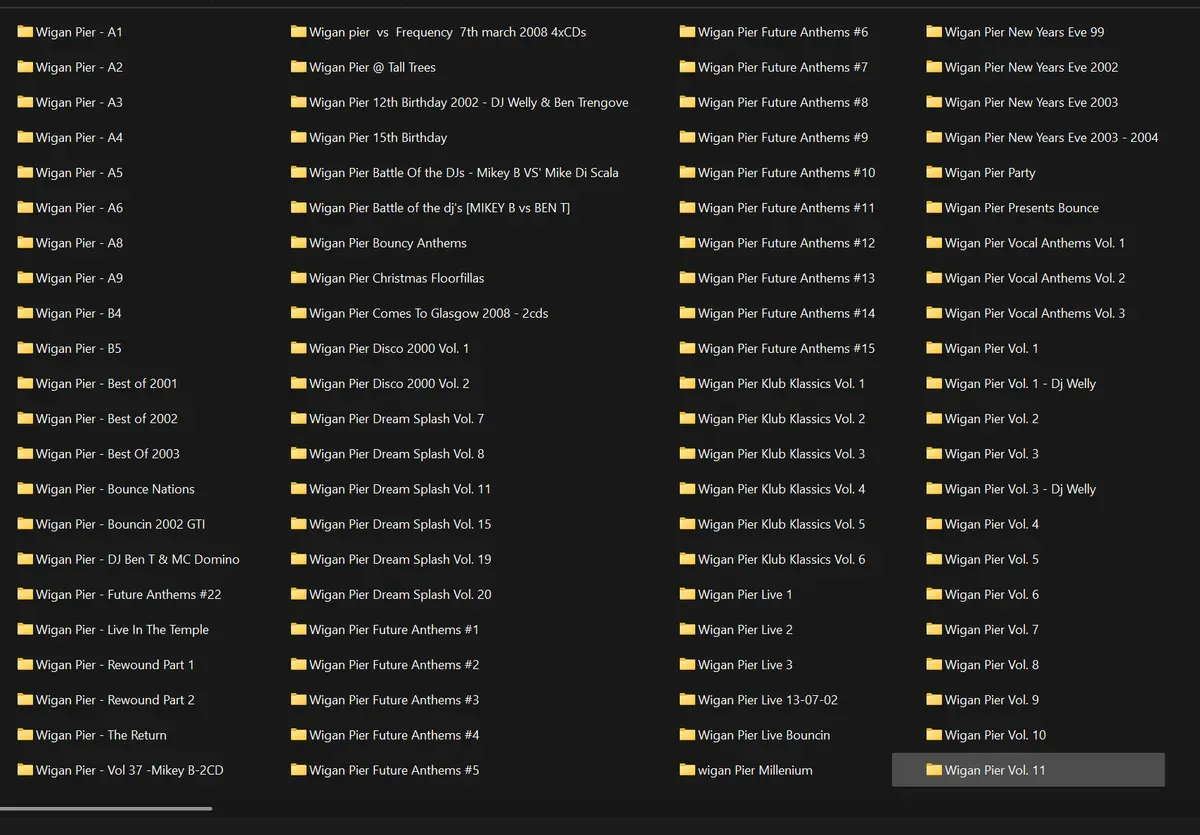Select folder name Wigan Pier - Rewound Part 1
The image size is (1200, 835).
(115, 665)
